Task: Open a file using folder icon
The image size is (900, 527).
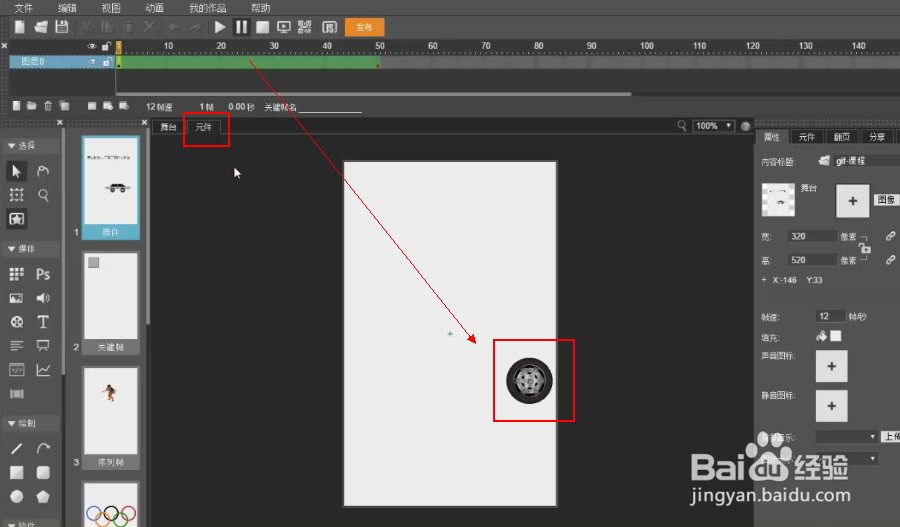Action: (x=41, y=27)
